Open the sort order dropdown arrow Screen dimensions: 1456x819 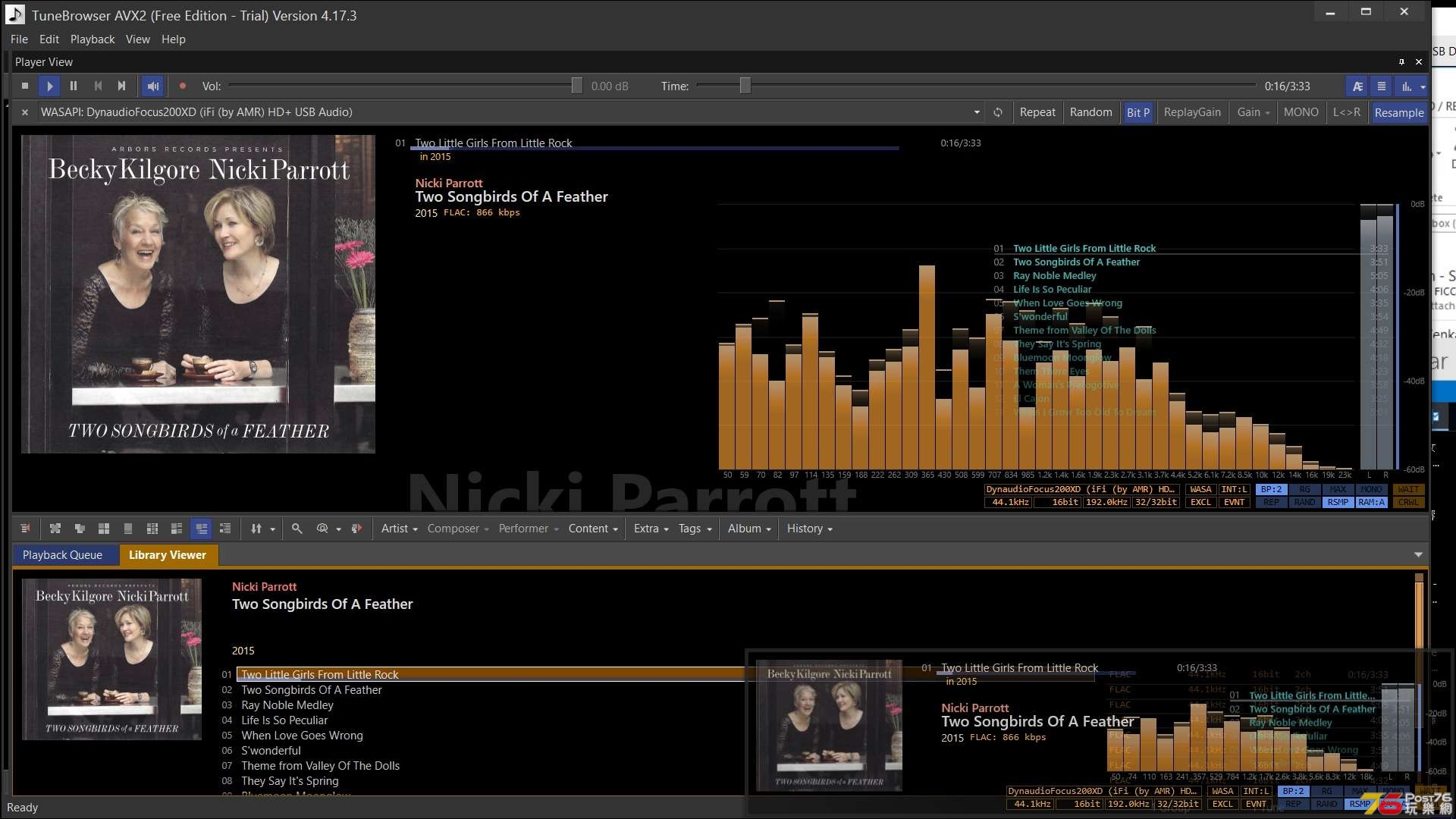pyautogui.click(x=272, y=529)
